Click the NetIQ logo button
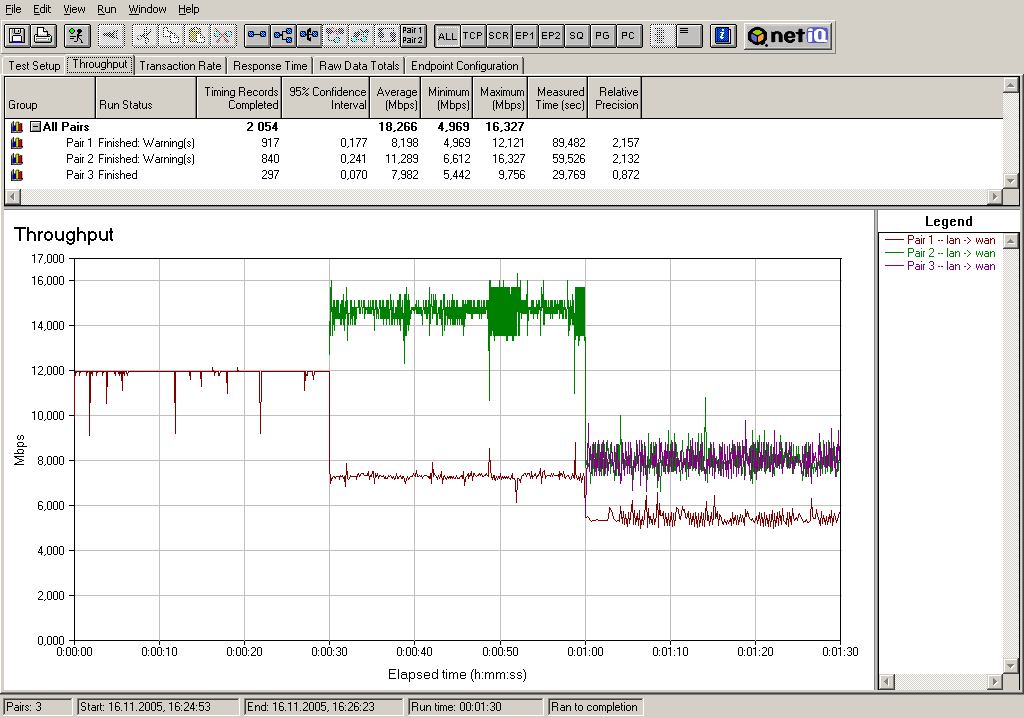This screenshot has height=718, width=1024. point(788,35)
